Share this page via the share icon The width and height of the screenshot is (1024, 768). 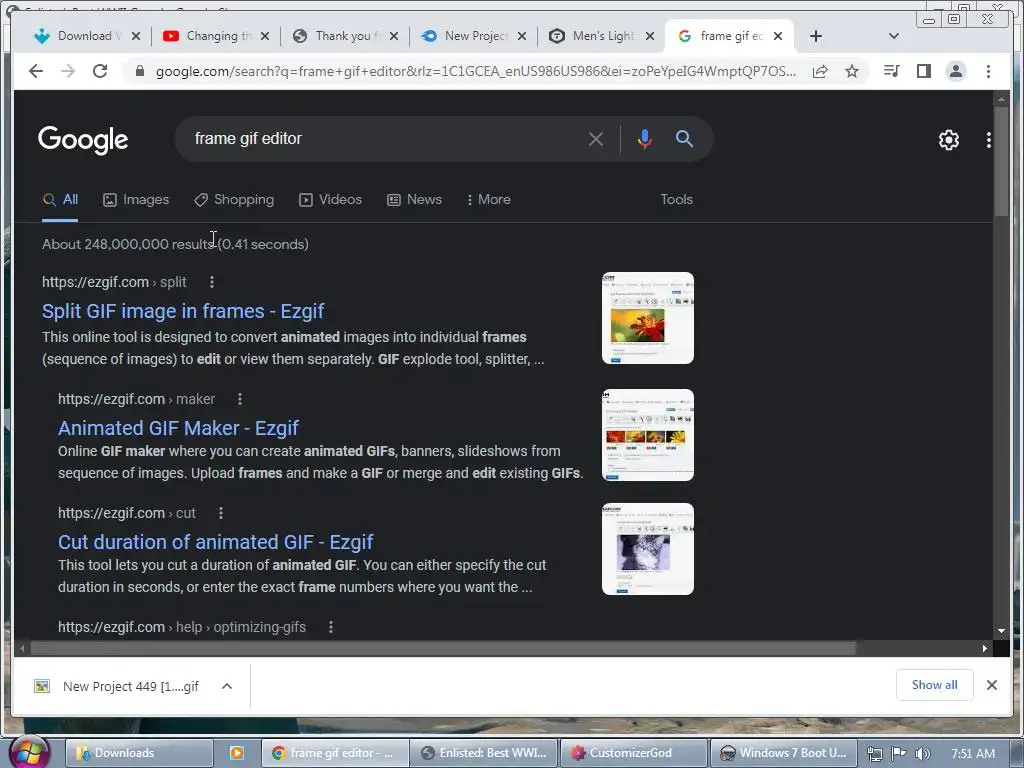820,71
